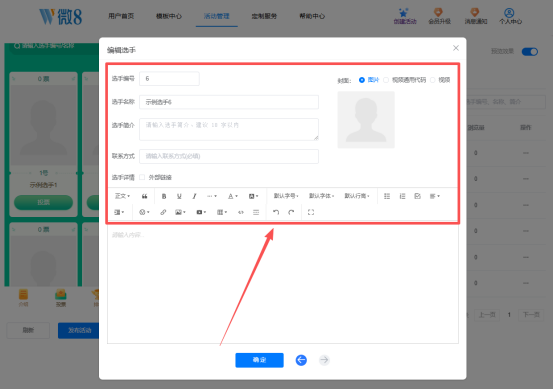554x390 pixels.
Task: Insert a bulleted list in the editor
Action: (x=387, y=196)
